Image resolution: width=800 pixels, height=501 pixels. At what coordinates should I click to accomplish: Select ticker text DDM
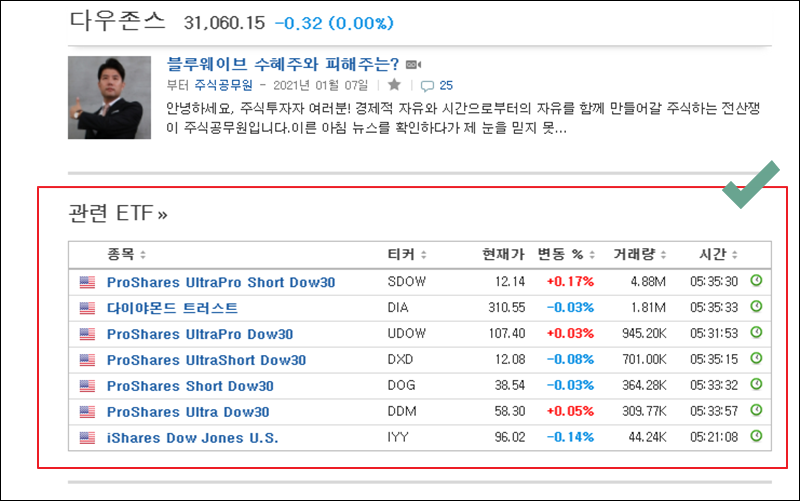click(402, 411)
